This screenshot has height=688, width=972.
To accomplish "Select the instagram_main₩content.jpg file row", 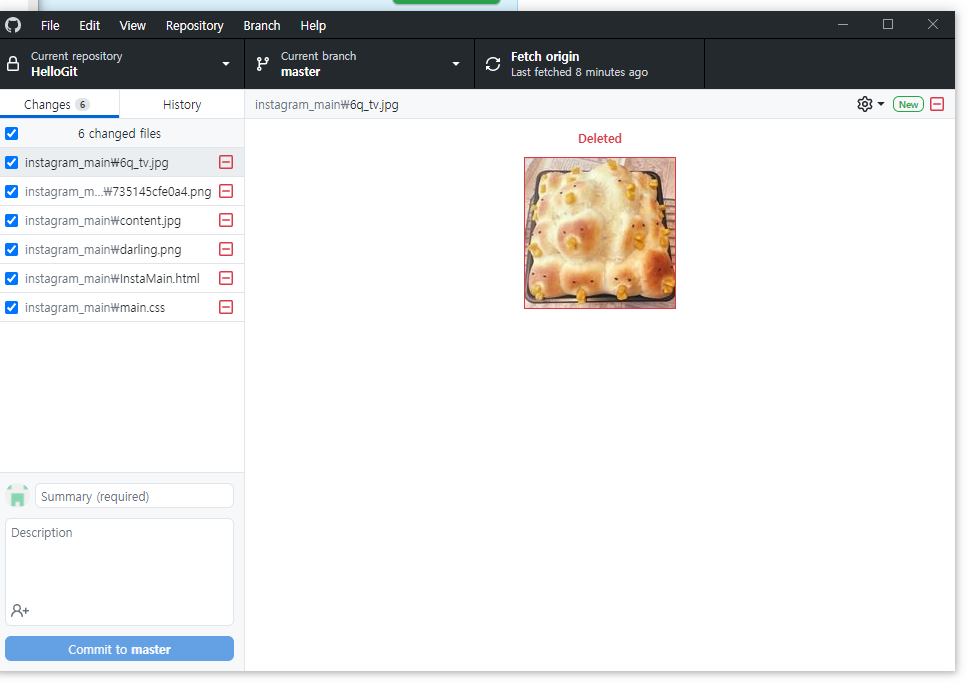I will [x=122, y=220].
